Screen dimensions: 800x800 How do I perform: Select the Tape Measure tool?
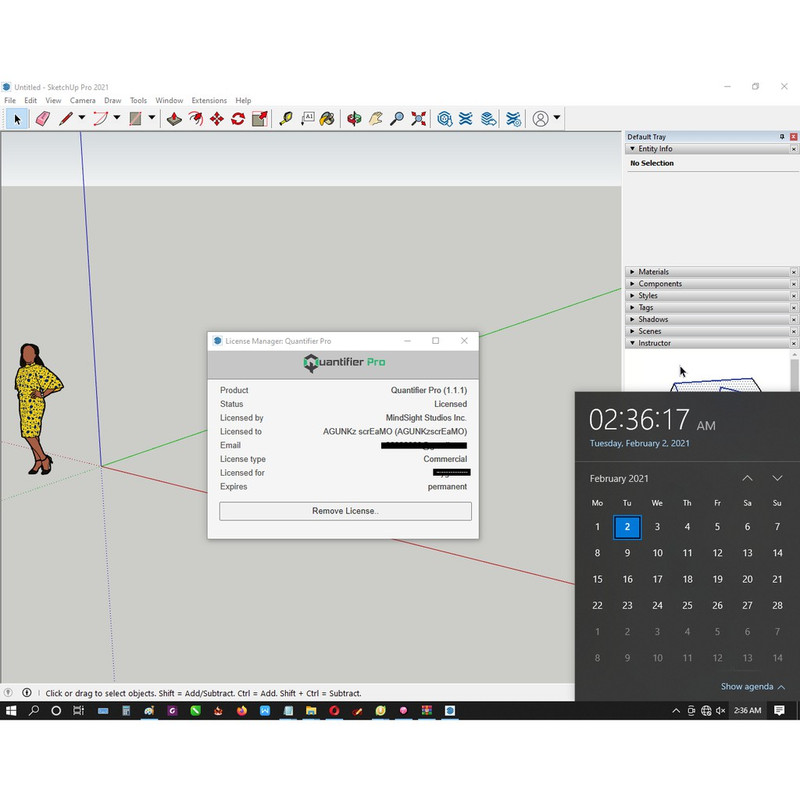(x=286, y=119)
